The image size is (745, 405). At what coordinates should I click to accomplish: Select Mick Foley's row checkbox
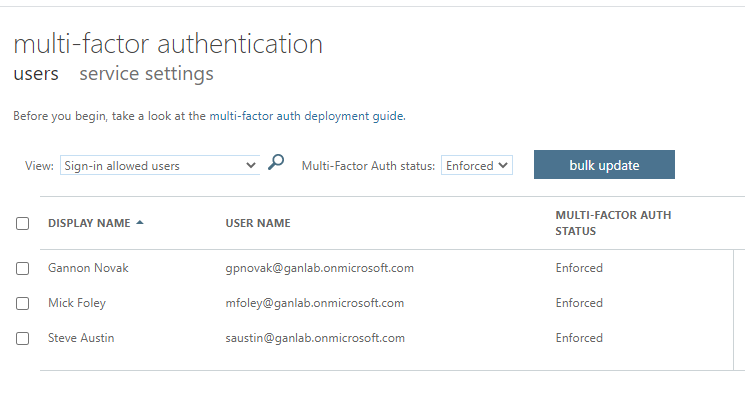click(23, 303)
